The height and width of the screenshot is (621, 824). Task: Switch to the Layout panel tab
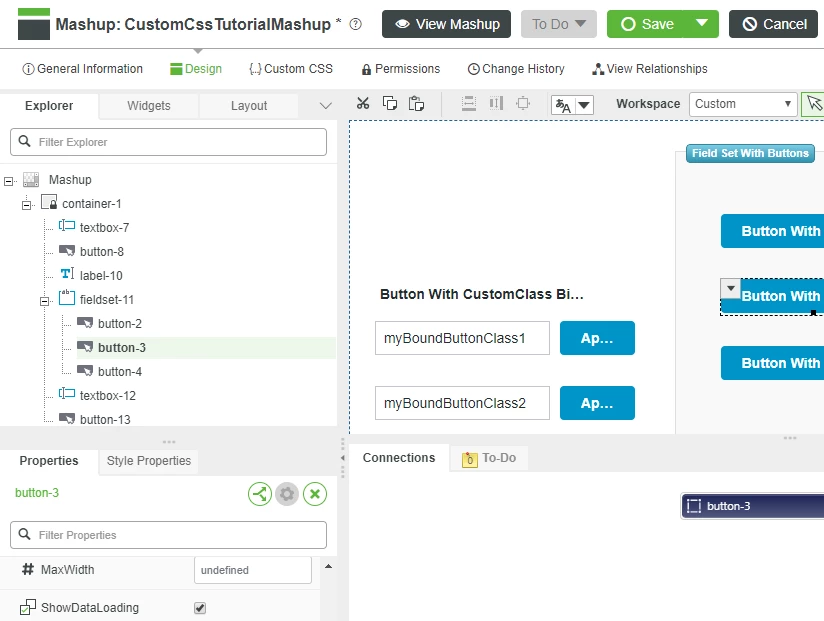click(249, 106)
